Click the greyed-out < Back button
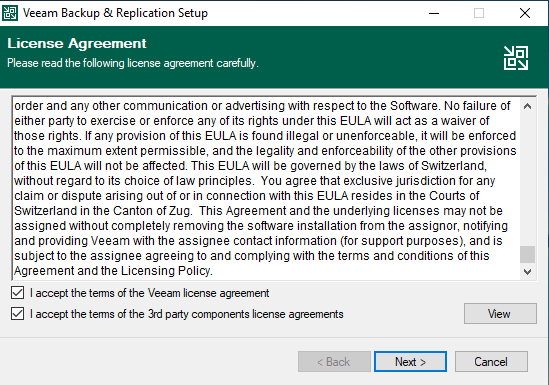549x385 pixels. pyautogui.click(x=334, y=362)
